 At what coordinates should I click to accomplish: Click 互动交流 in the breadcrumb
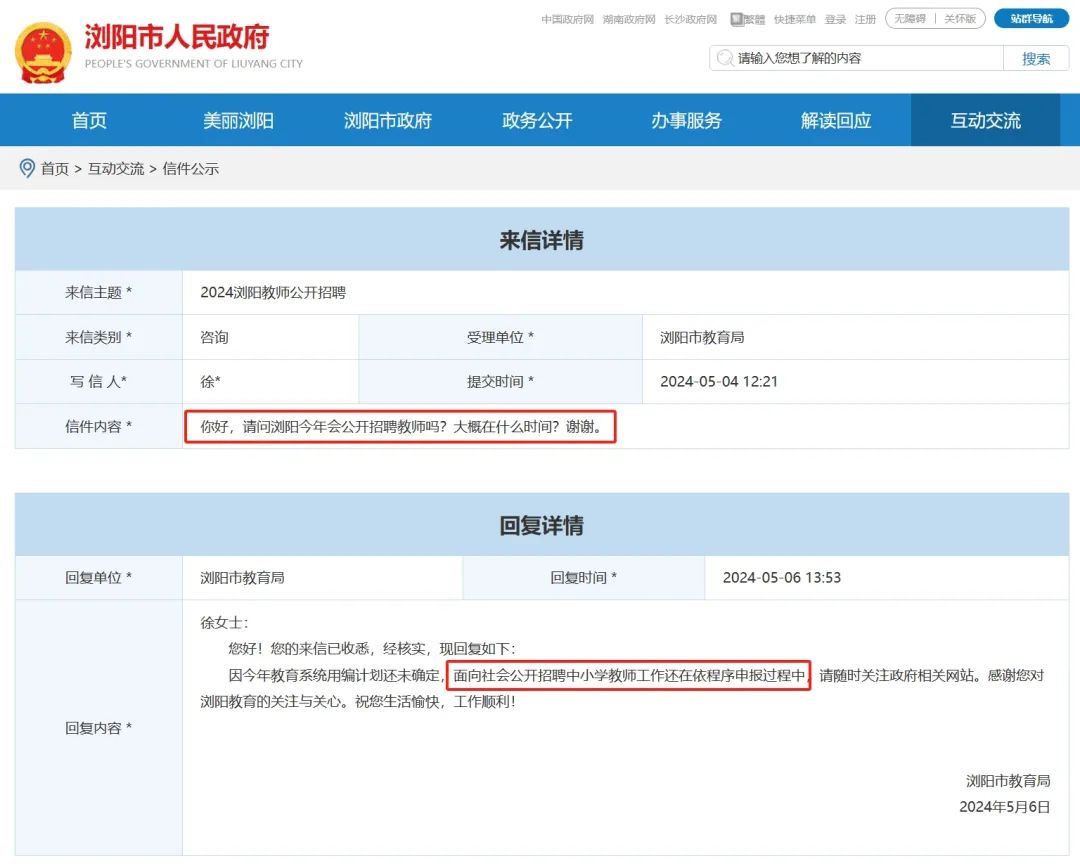(x=116, y=169)
